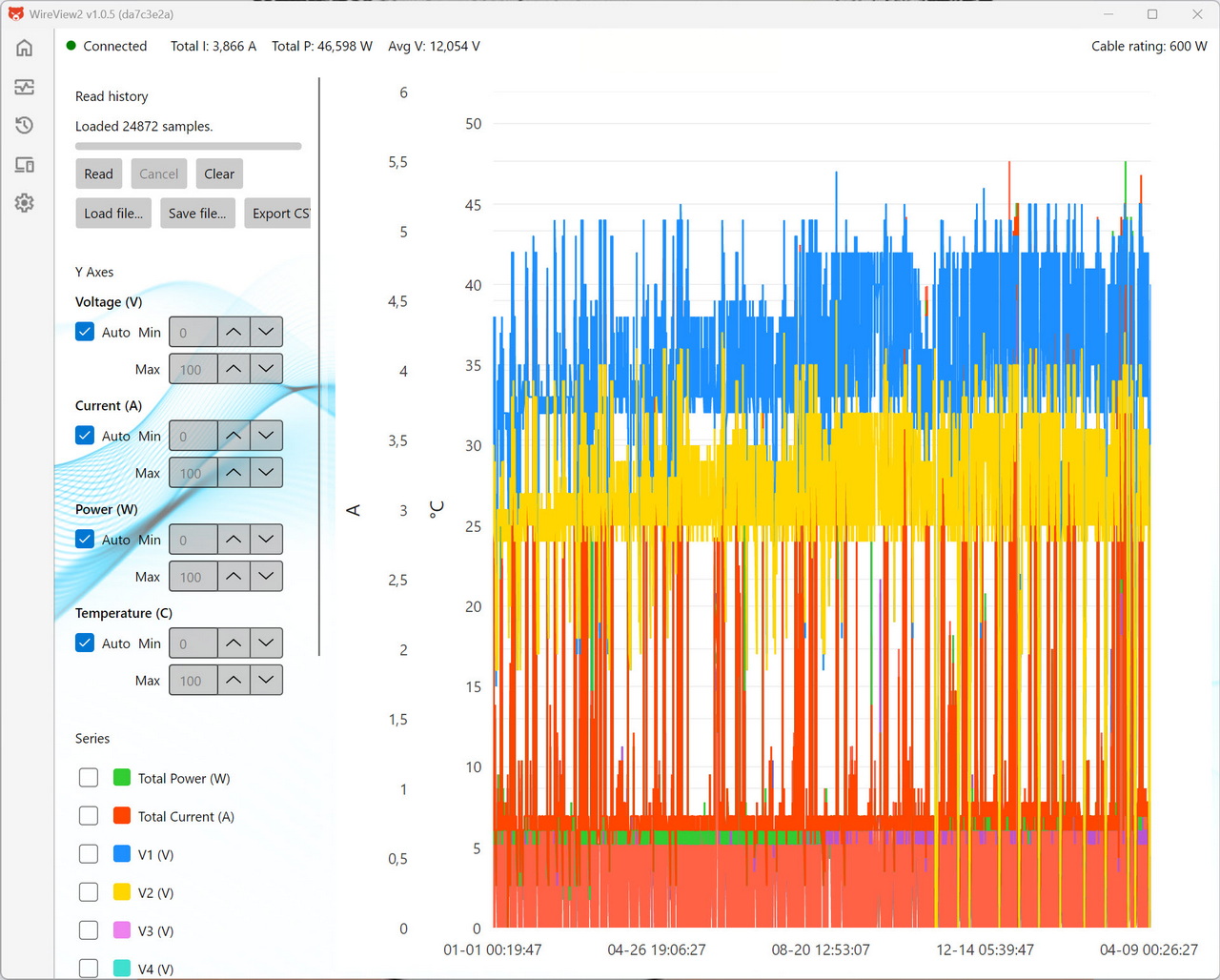Click the Clear button
Viewport: 1220px width, 980px height.
(x=219, y=174)
